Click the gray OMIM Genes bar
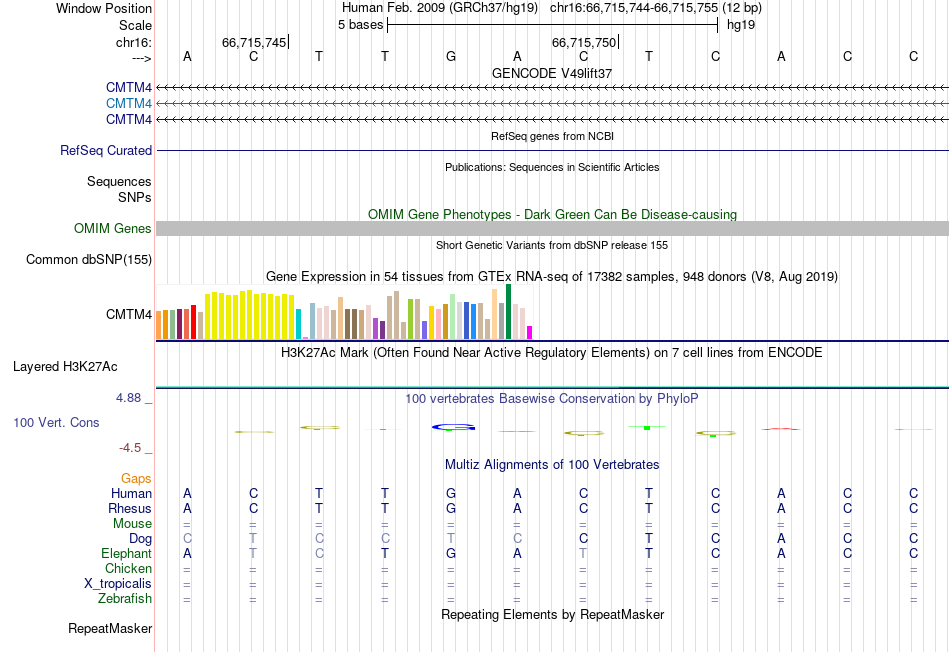Screen dimensions: 950x652 pos(553,228)
